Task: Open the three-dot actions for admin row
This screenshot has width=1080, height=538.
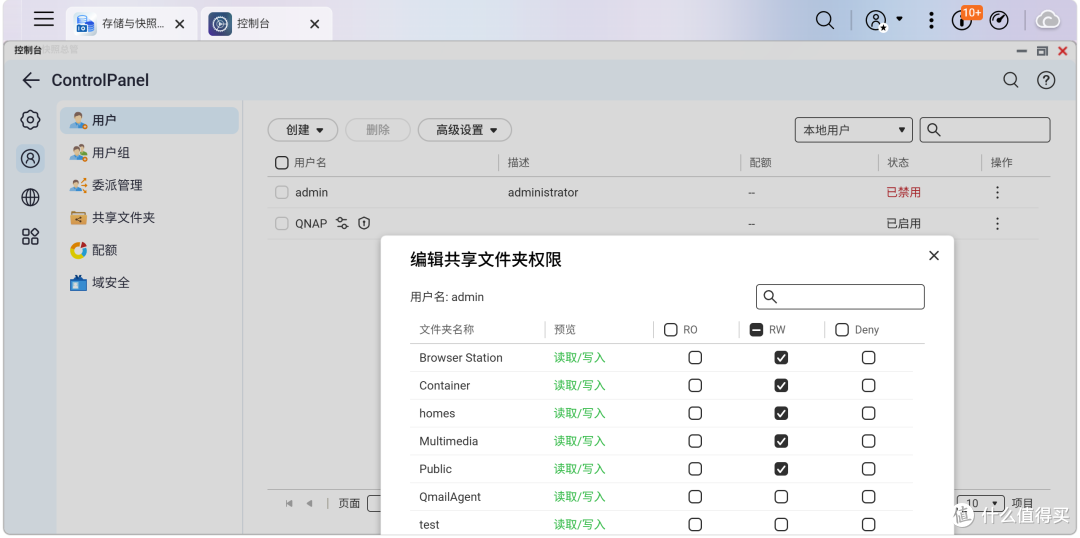Action: click(997, 193)
